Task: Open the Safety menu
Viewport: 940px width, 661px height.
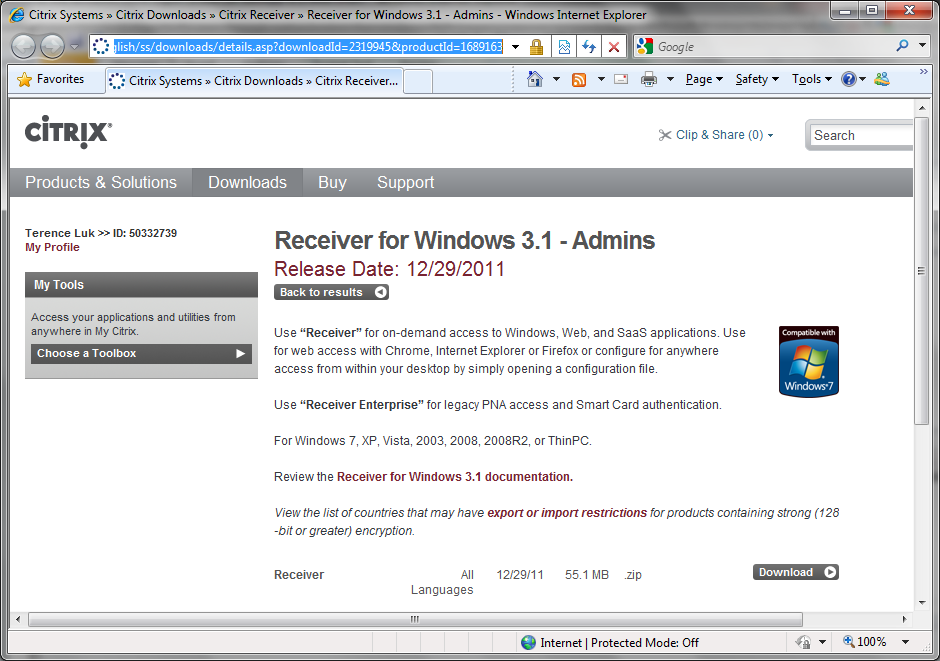Action: click(757, 79)
